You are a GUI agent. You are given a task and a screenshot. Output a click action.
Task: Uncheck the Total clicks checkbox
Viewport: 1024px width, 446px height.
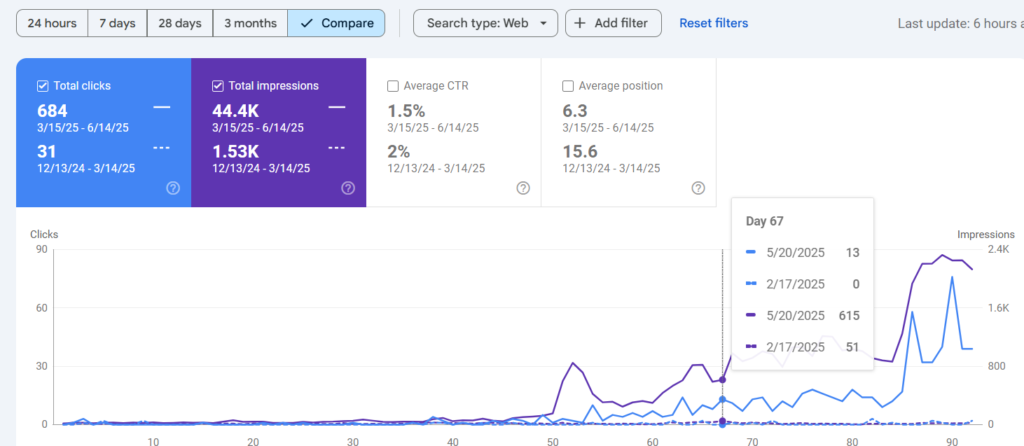pos(42,86)
